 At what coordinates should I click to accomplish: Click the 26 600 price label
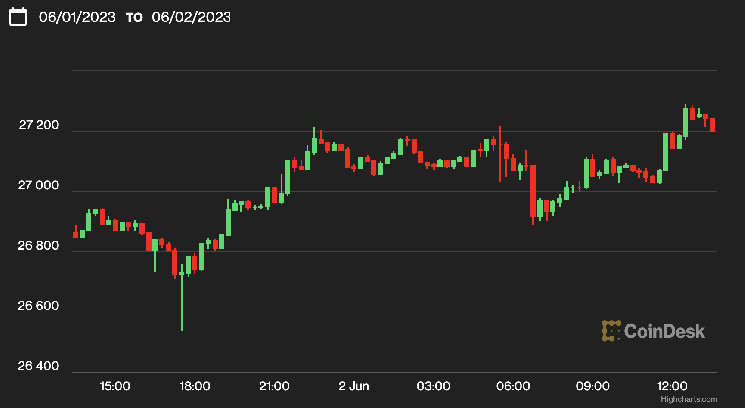[38, 306]
